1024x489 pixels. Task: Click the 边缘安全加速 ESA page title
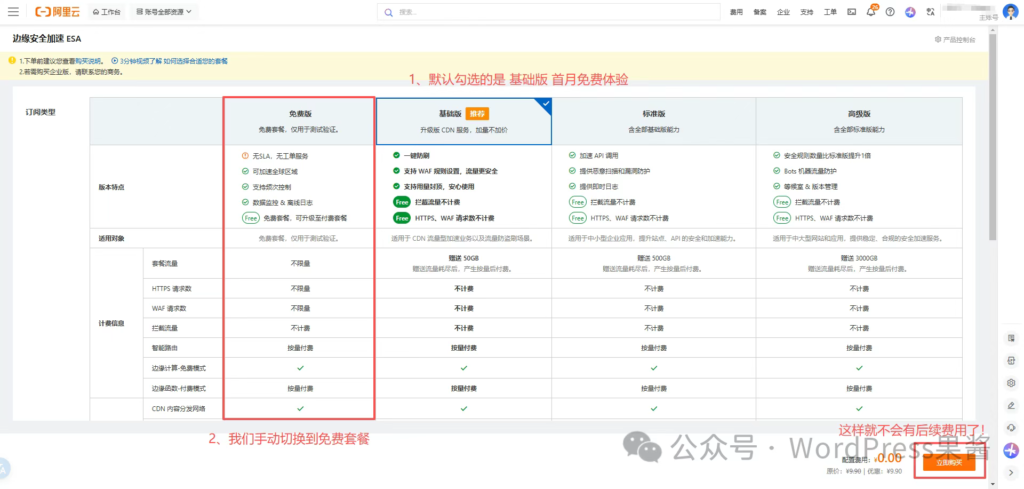point(47,39)
